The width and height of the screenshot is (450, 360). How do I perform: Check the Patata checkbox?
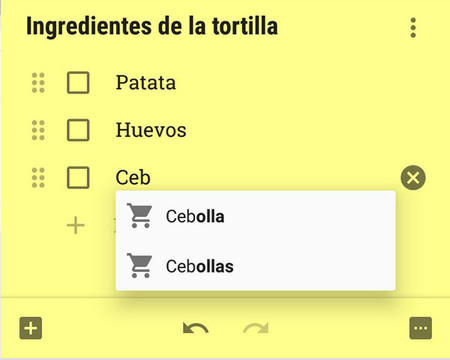(78, 82)
